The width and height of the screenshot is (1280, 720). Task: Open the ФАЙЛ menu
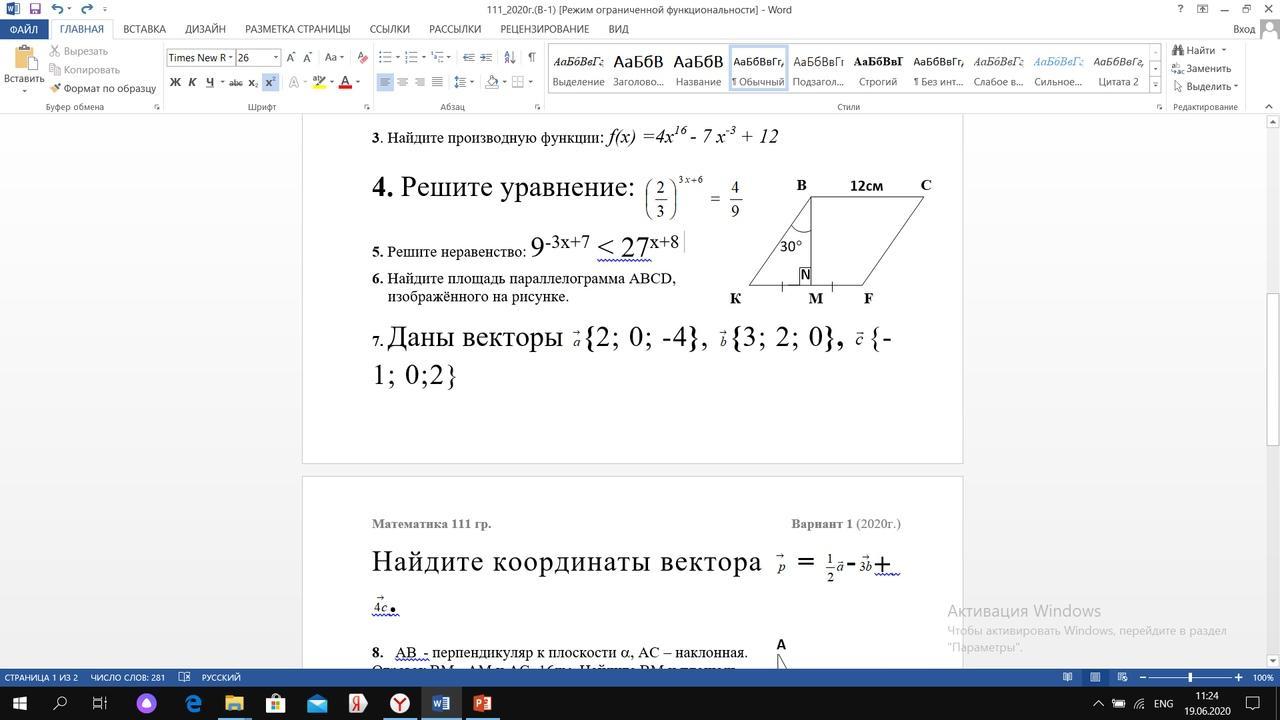24,29
